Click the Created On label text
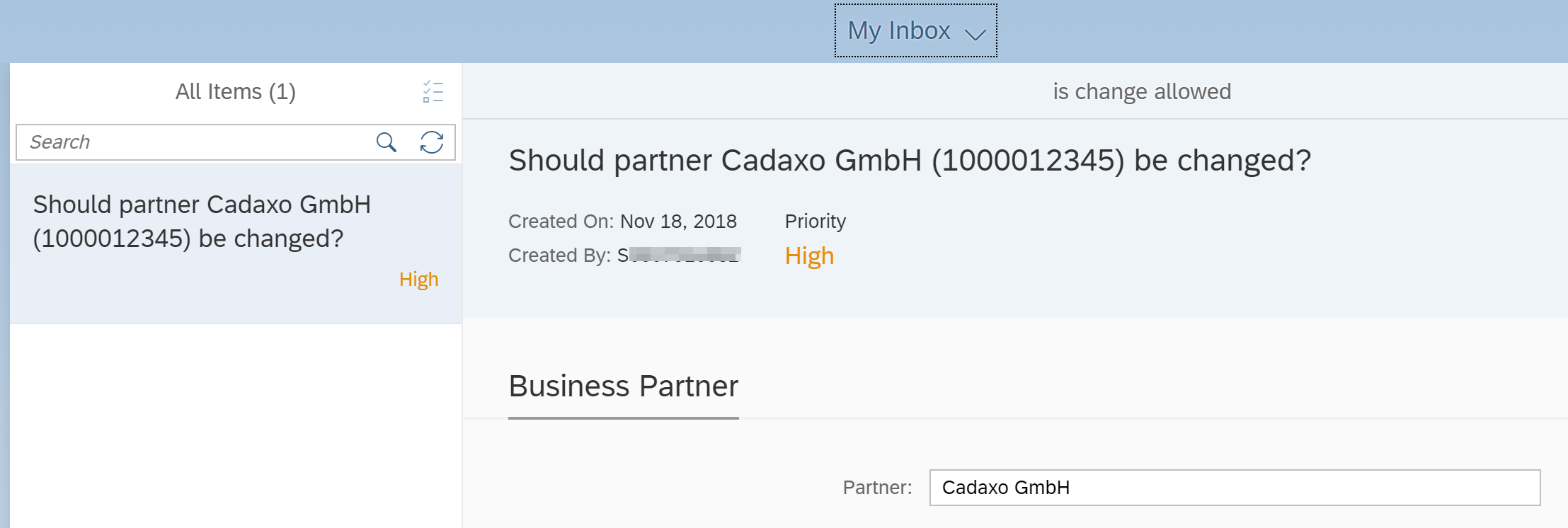The width and height of the screenshot is (1568, 528). tap(561, 222)
